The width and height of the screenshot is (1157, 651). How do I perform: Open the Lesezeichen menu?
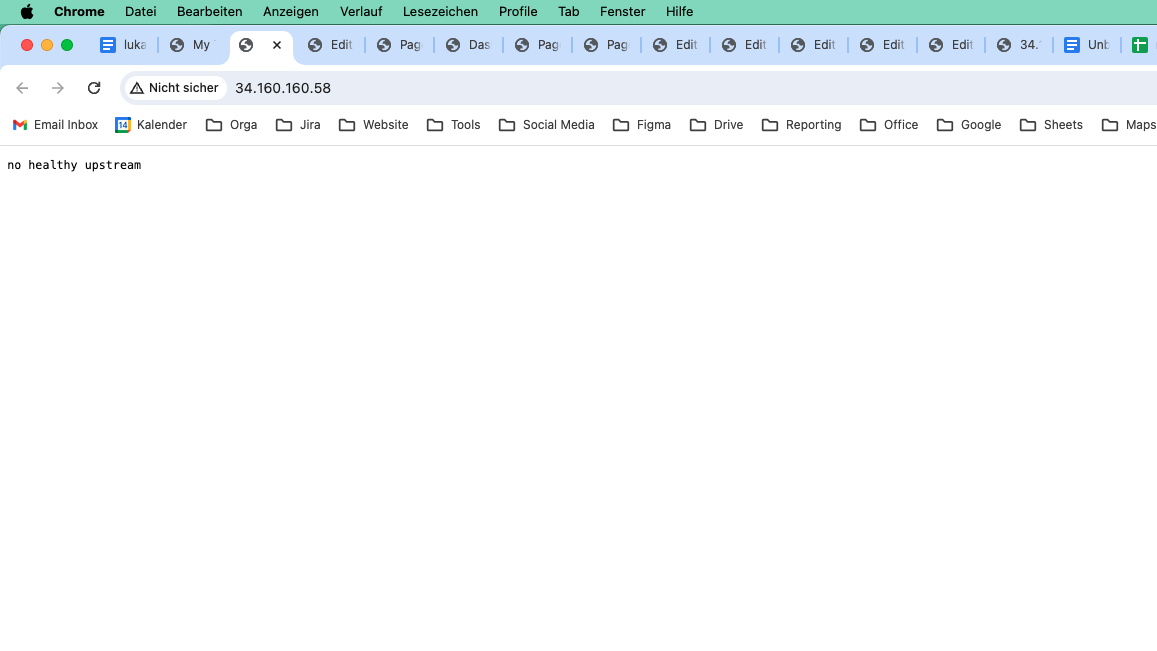click(441, 12)
